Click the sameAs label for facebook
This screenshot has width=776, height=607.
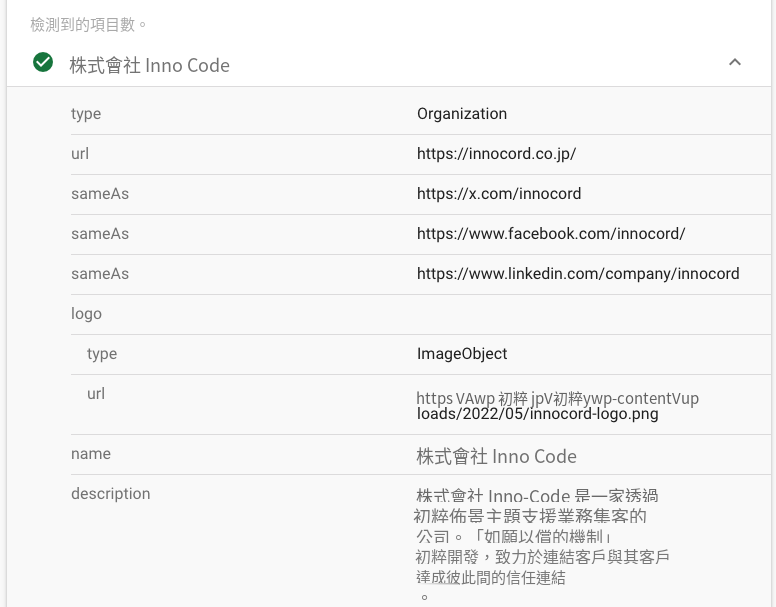[x=100, y=233]
